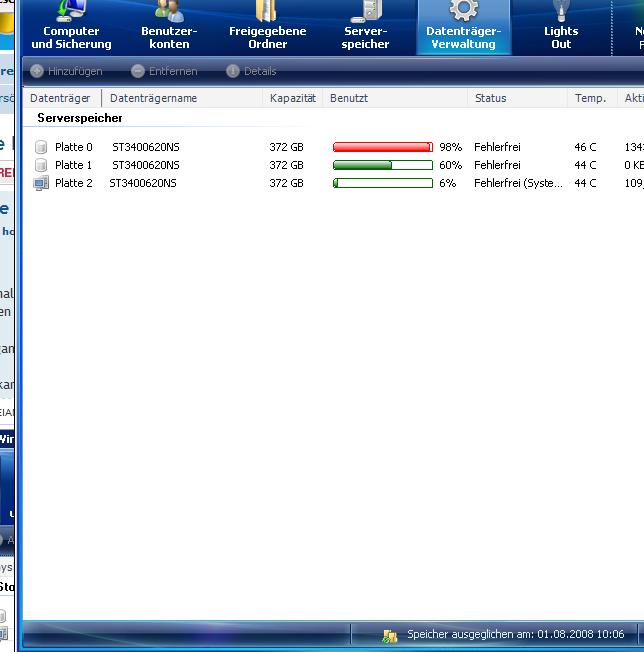Click the Details info icon
Viewport: 644px width, 652px height.
233,71
